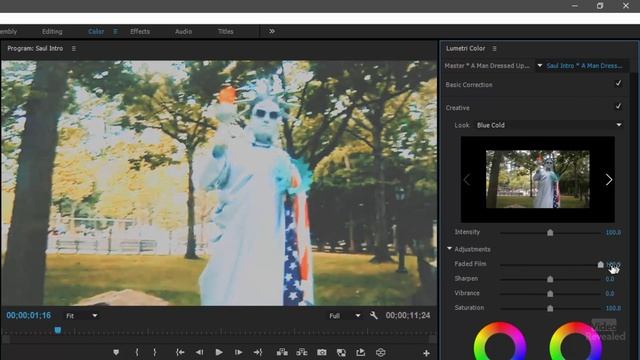Click the Mark Out bracket button
640x360 pixels.
tap(155, 352)
